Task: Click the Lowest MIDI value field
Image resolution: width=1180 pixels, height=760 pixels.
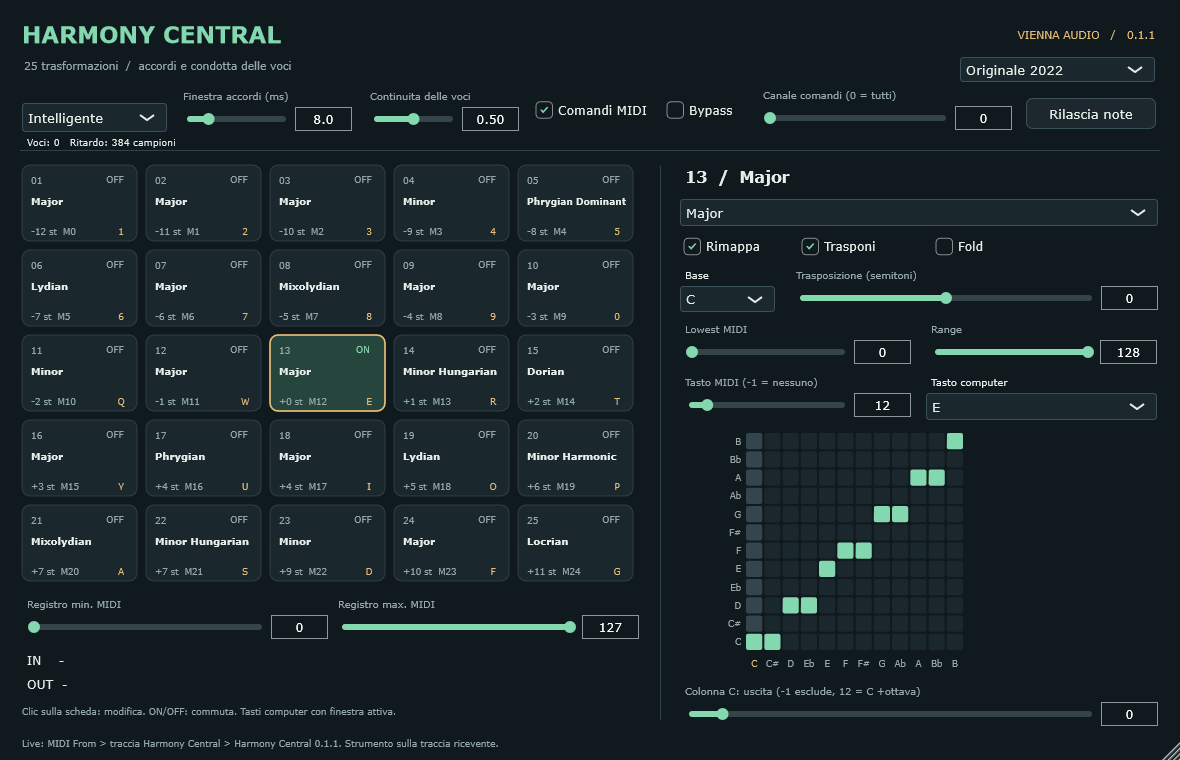Action: tap(882, 352)
